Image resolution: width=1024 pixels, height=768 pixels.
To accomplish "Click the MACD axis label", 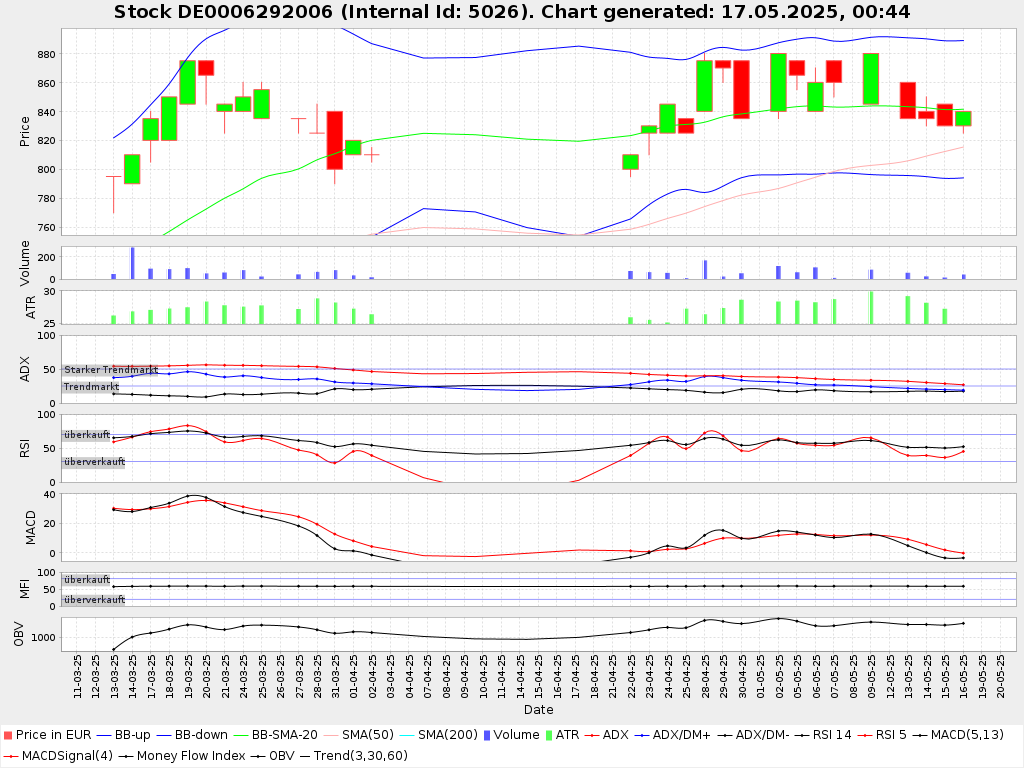I will (x=30, y=528).
